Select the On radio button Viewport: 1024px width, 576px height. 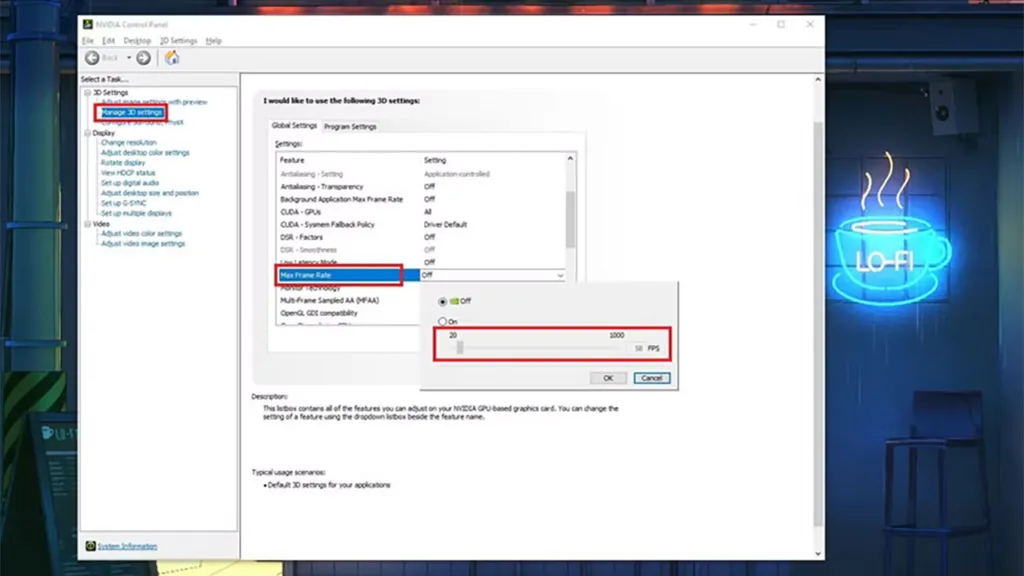point(443,321)
